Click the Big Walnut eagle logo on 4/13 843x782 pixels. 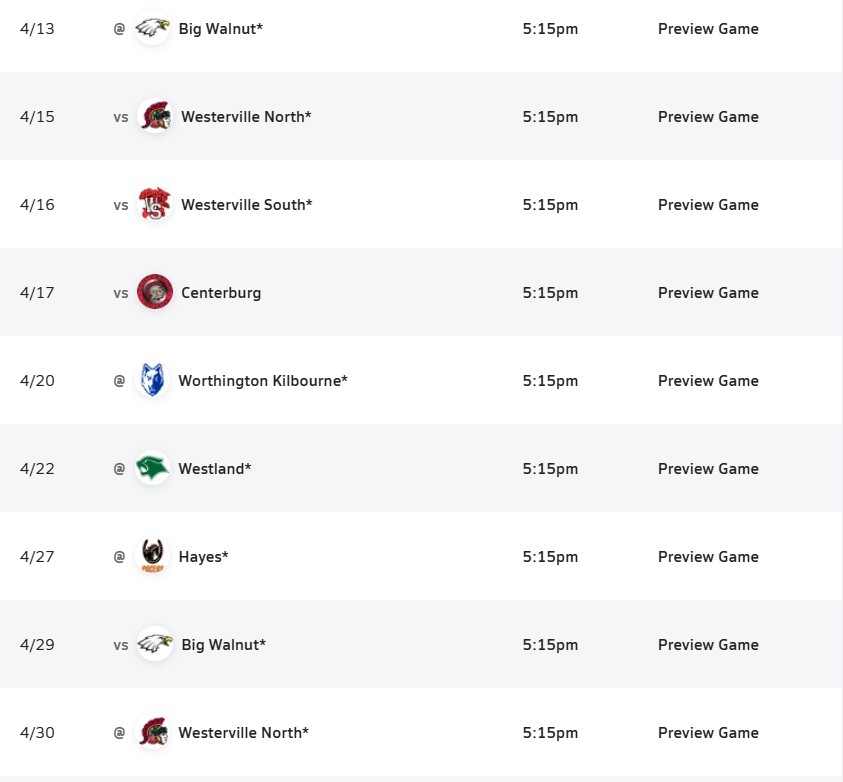[153, 28]
